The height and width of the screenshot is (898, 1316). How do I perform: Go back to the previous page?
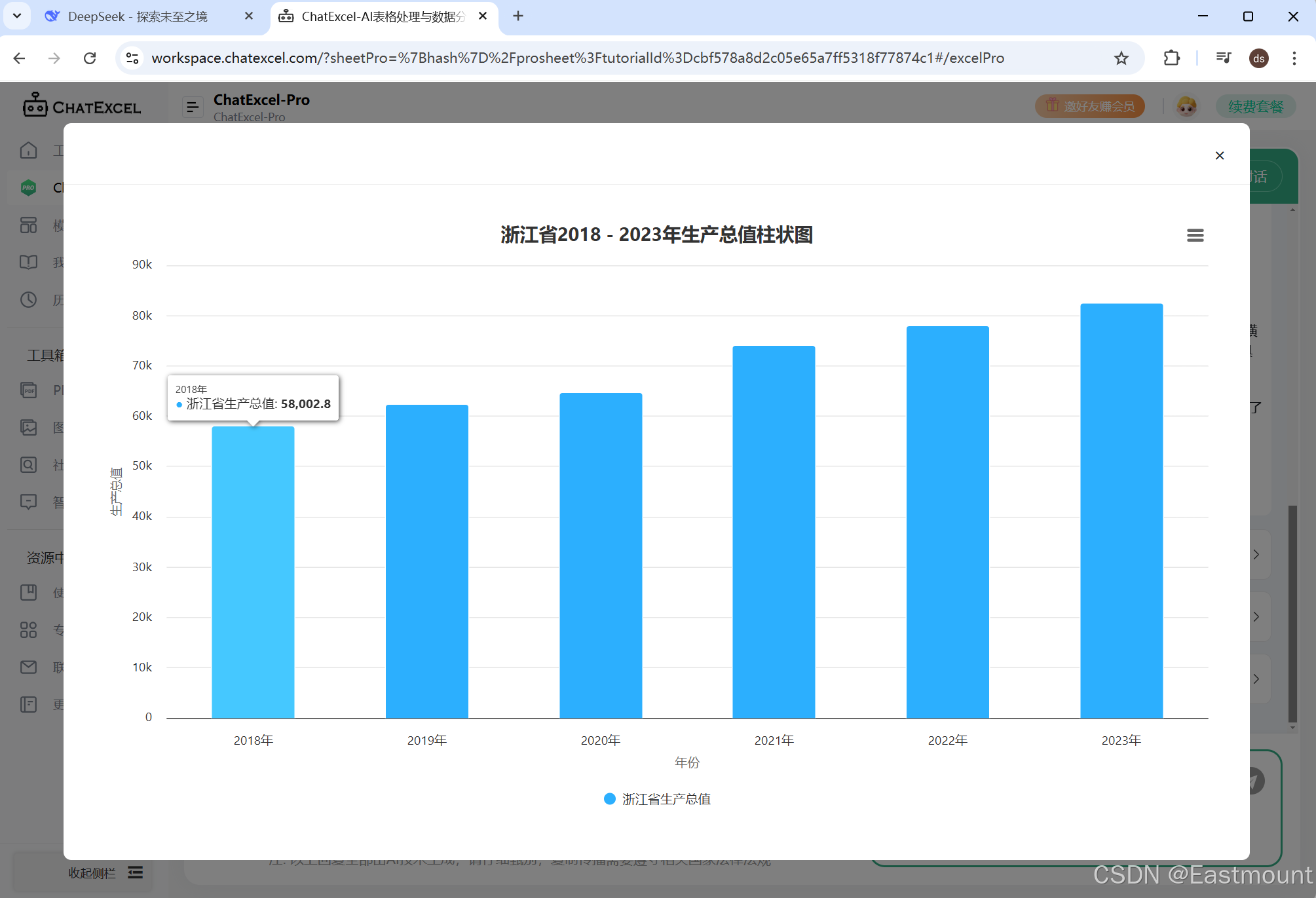[19, 58]
